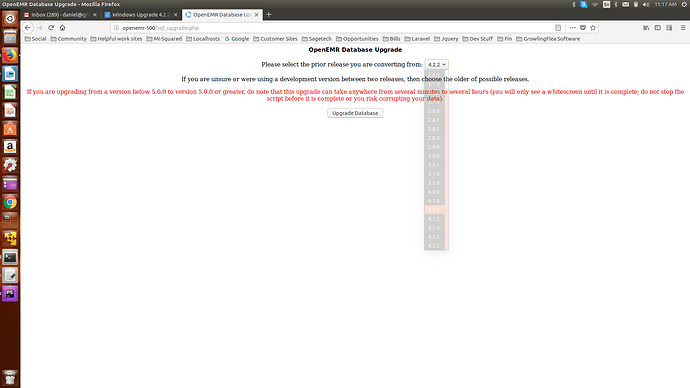Open the Mi-Squared bookmarks folder

[x=164, y=39]
